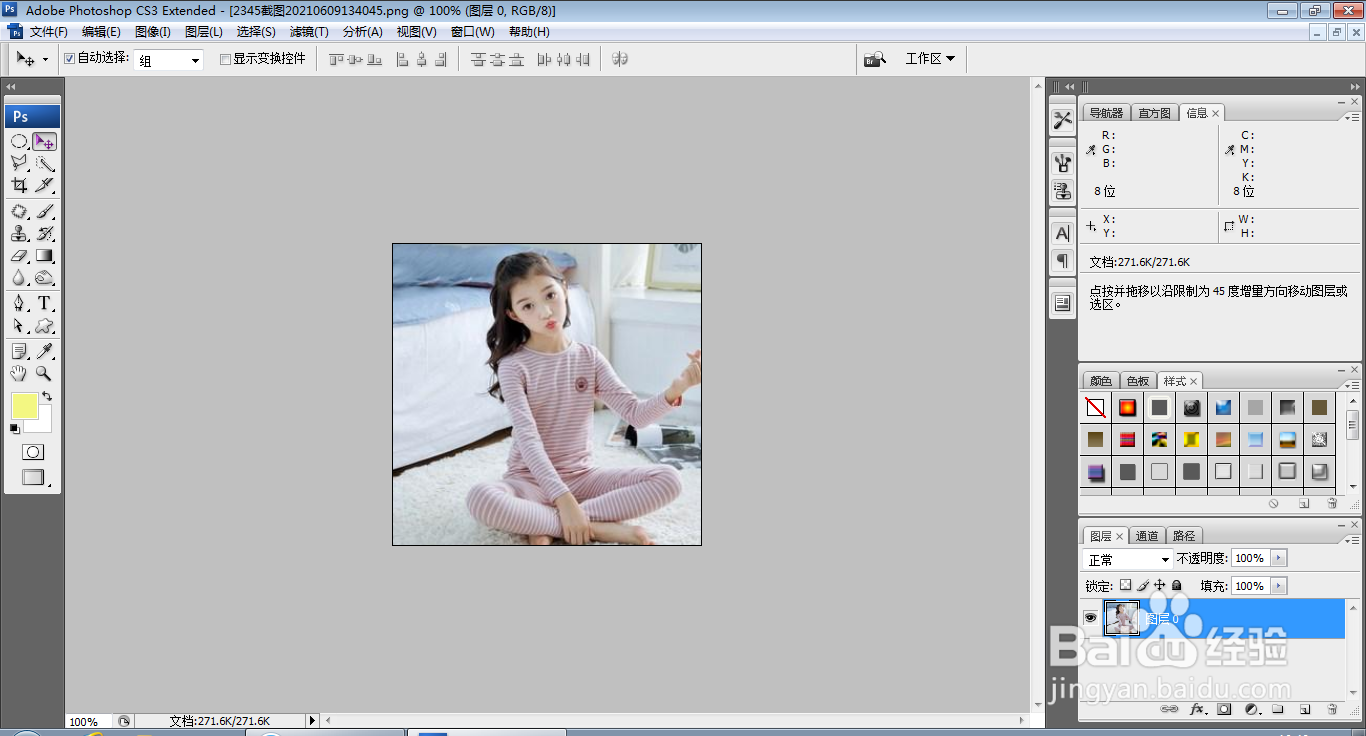Select the Crop tool
The image size is (1366, 736).
coord(19,186)
